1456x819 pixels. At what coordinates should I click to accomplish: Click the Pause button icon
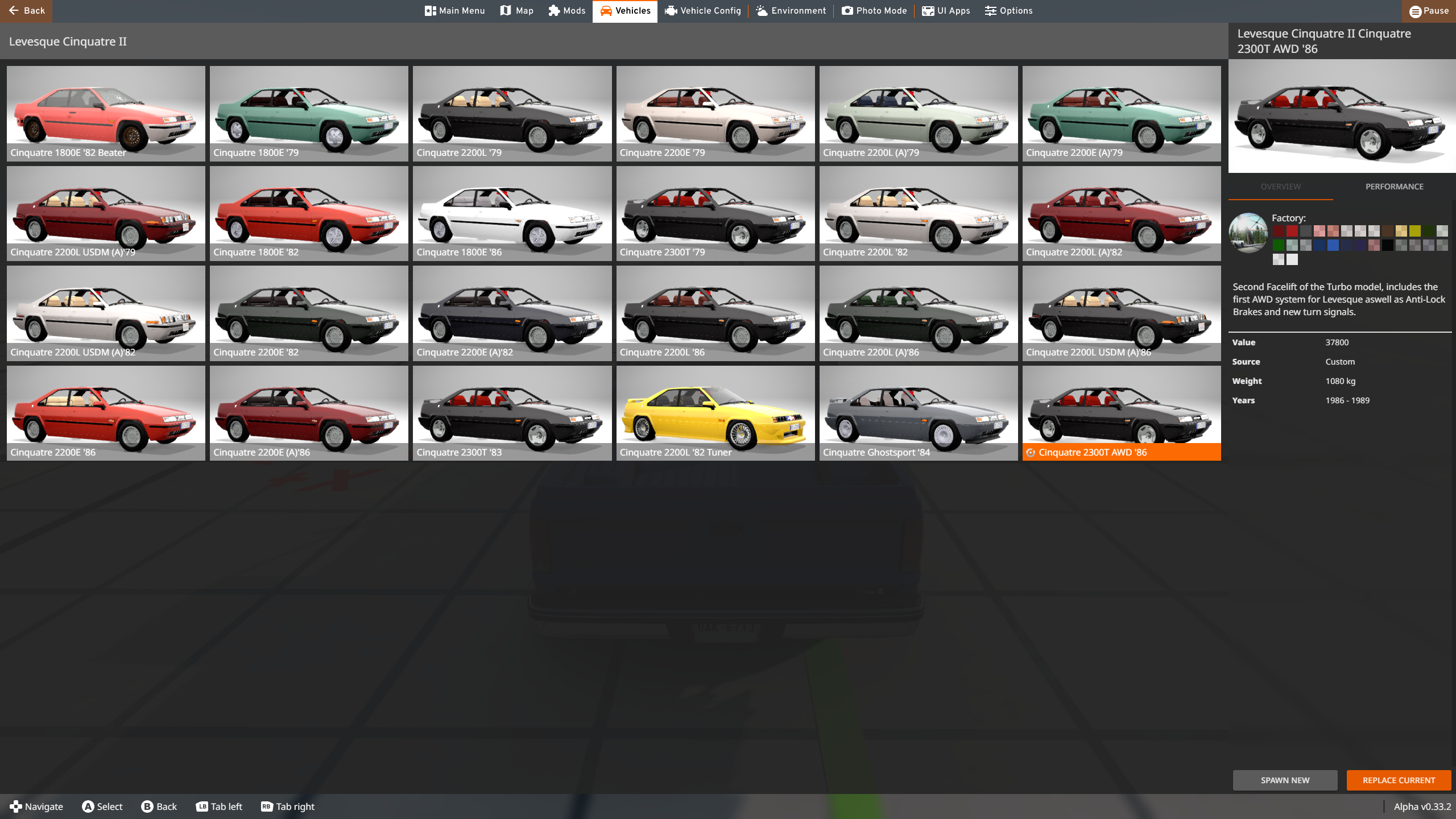pos(1416,11)
